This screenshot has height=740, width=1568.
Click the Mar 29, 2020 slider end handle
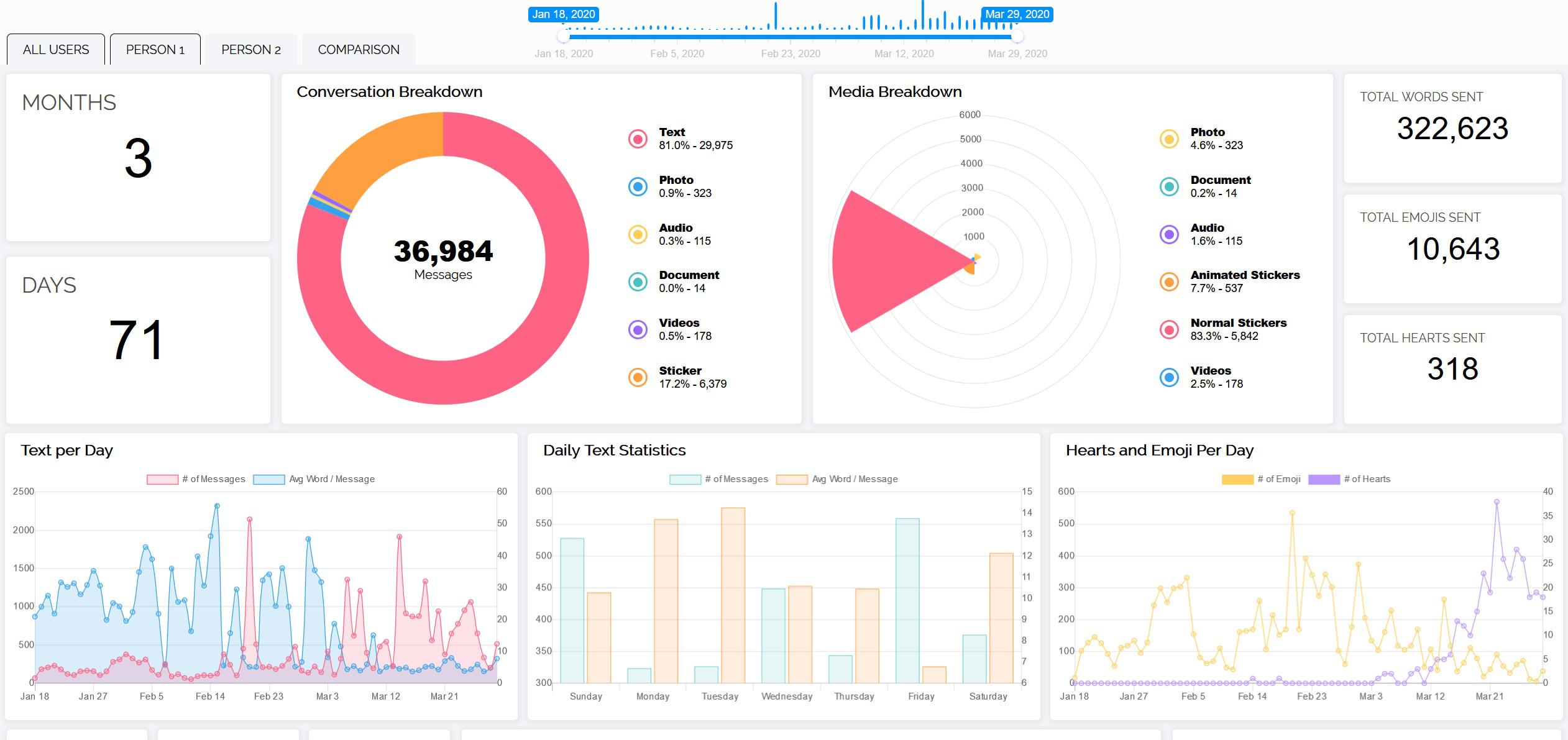pyautogui.click(x=1017, y=37)
